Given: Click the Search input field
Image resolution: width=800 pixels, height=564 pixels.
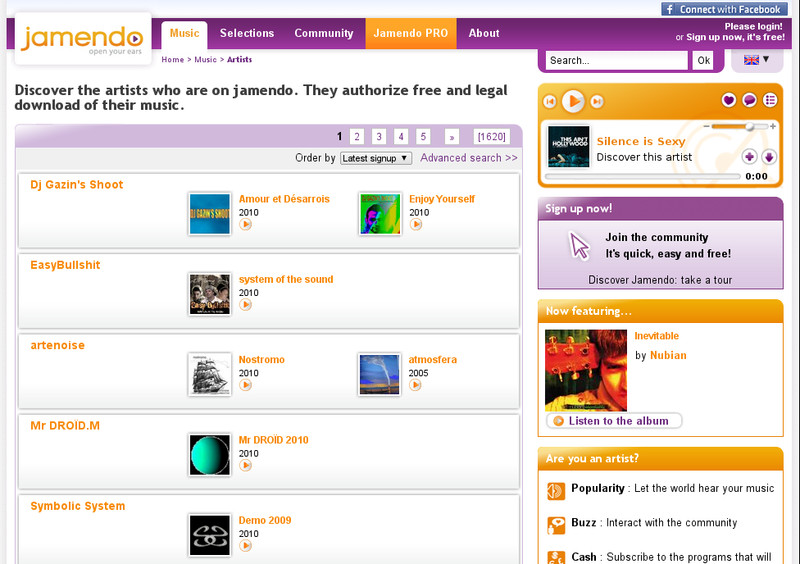Looking at the screenshot, I should pyautogui.click(x=616, y=61).
